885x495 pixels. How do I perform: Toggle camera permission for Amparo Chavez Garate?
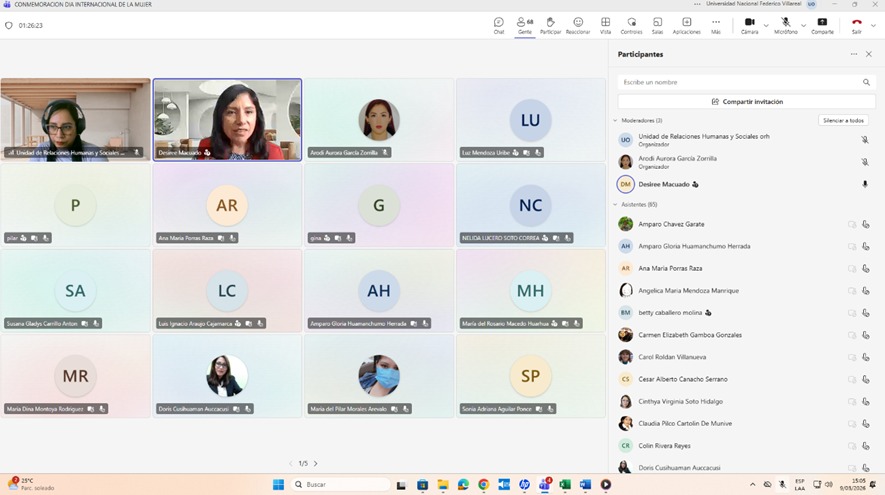[x=852, y=224]
